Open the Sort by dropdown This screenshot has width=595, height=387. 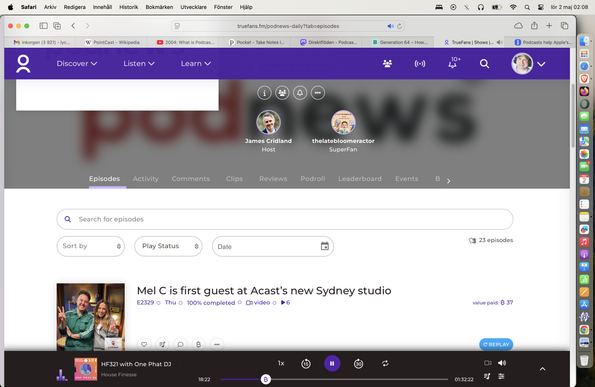pyautogui.click(x=90, y=246)
